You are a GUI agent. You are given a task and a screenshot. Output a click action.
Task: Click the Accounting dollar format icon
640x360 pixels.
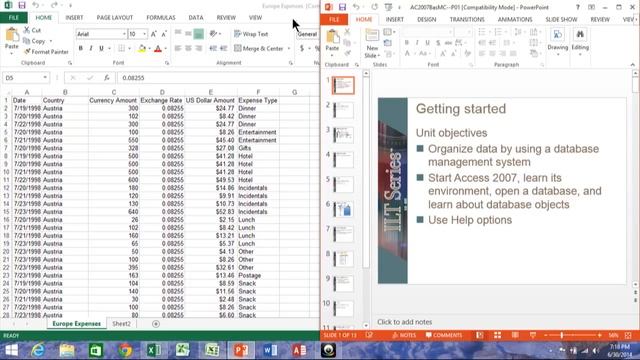pyautogui.click(x=302, y=49)
